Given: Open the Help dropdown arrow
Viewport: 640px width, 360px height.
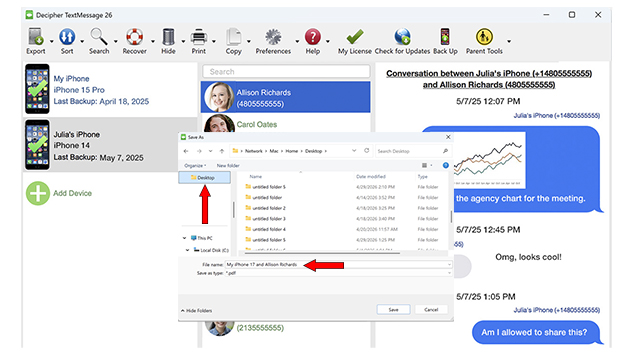Looking at the screenshot, I should (327, 41).
